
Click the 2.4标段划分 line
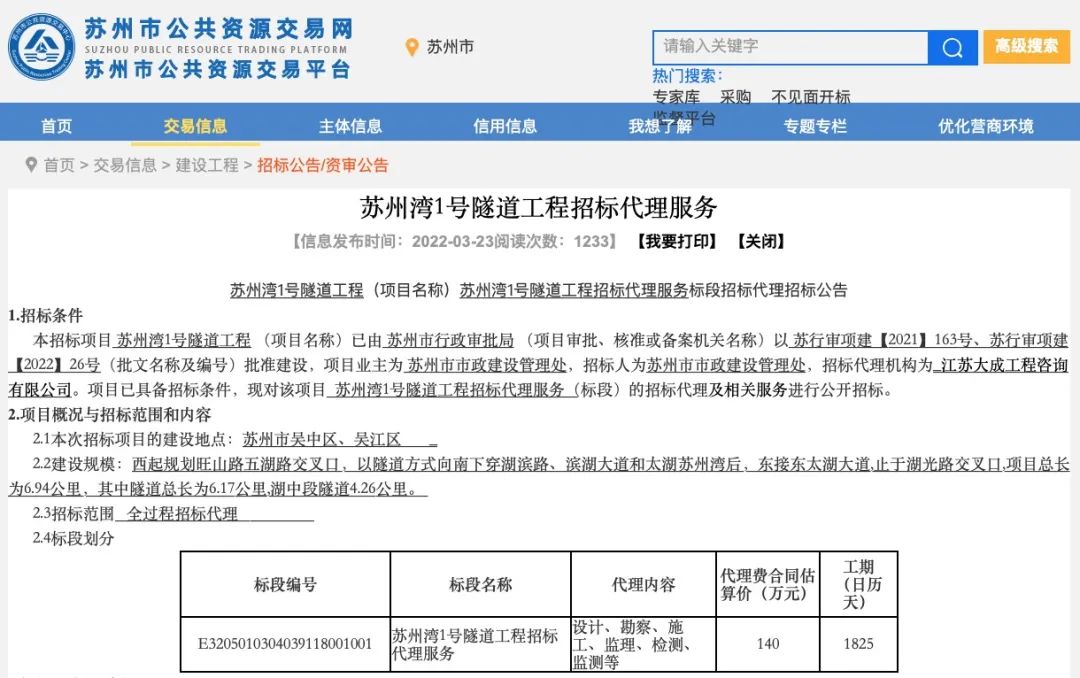pos(73,539)
